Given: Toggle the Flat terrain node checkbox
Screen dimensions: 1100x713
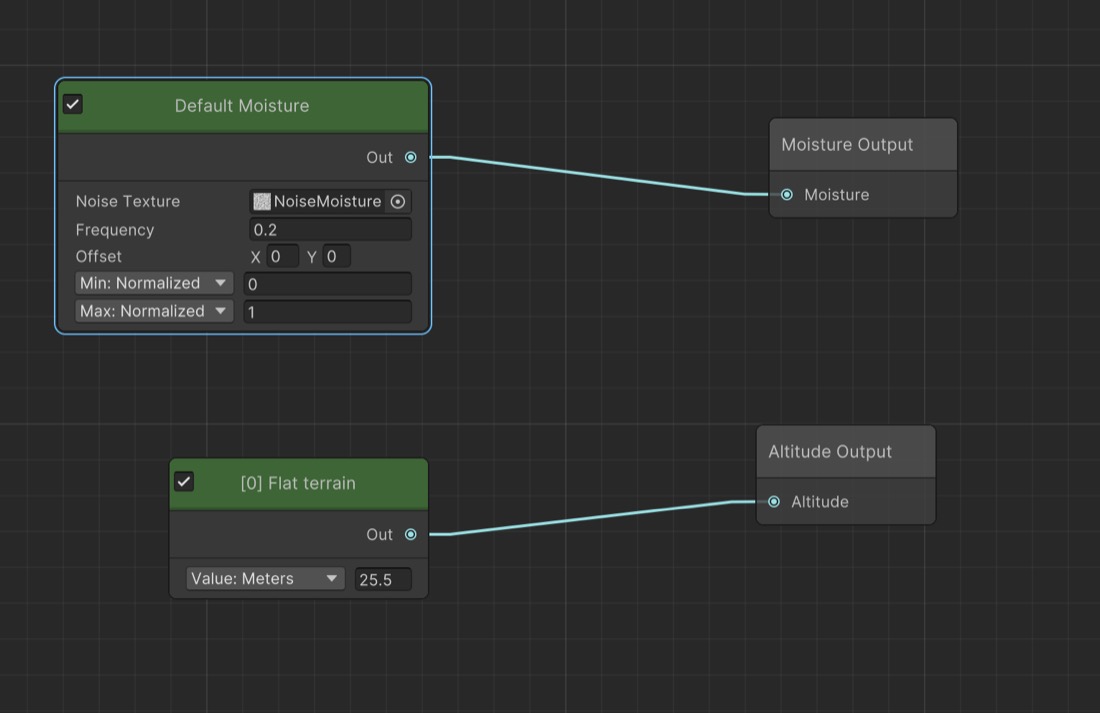Looking at the screenshot, I should pyautogui.click(x=184, y=482).
